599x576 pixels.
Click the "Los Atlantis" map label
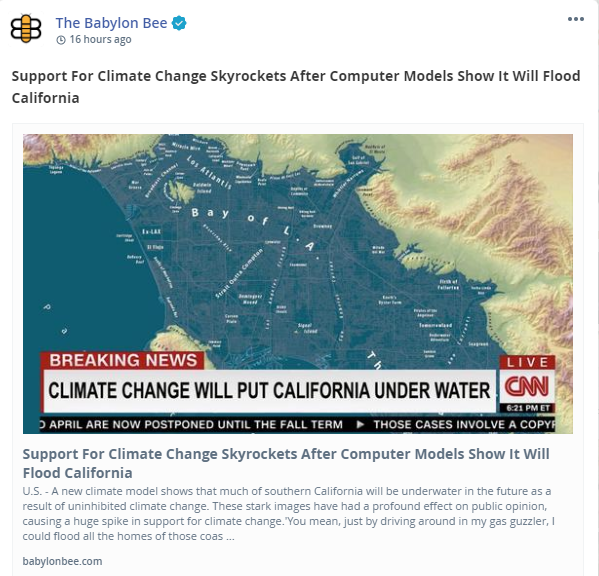[x=209, y=172]
